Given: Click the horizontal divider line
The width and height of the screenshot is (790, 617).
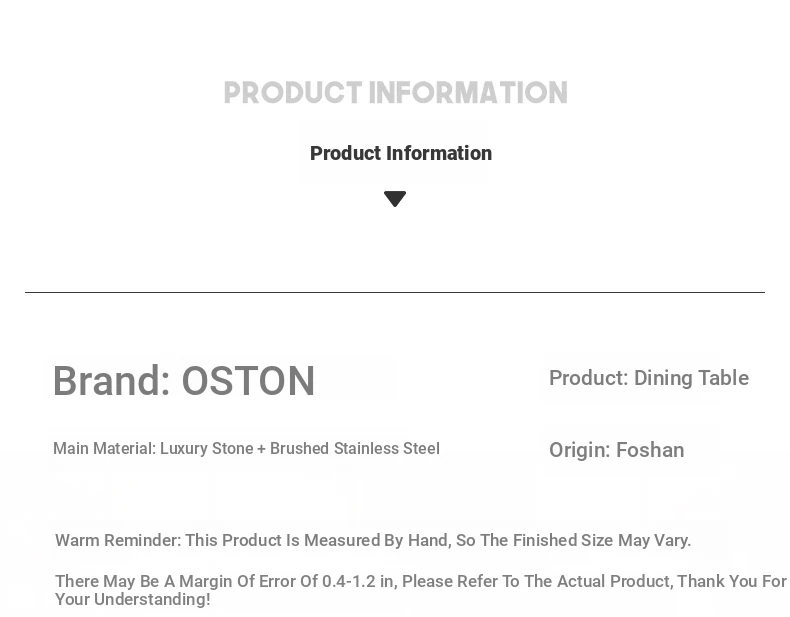Looking at the screenshot, I should coord(395,292).
